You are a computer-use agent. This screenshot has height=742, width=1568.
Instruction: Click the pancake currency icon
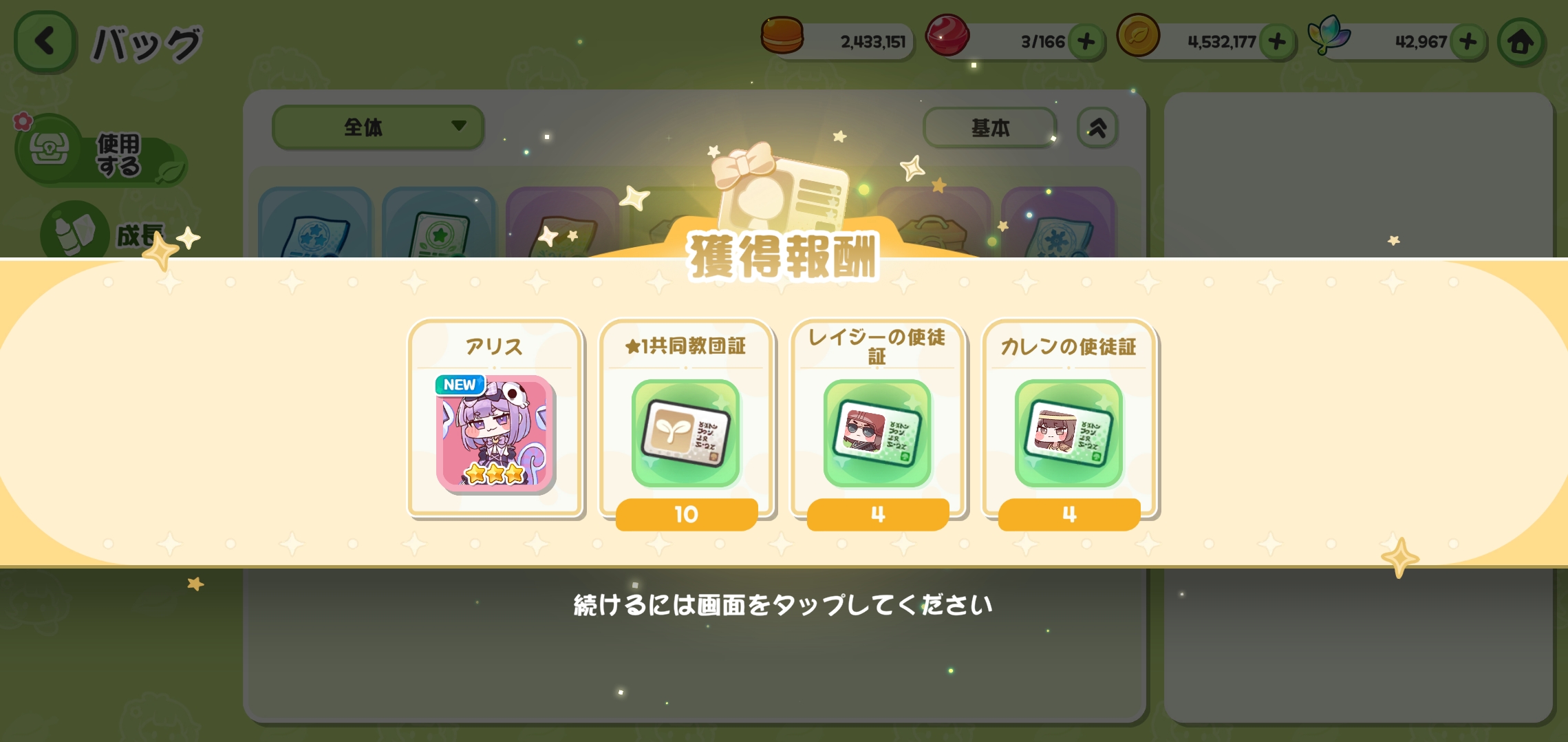pyautogui.click(x=782, y=35)
